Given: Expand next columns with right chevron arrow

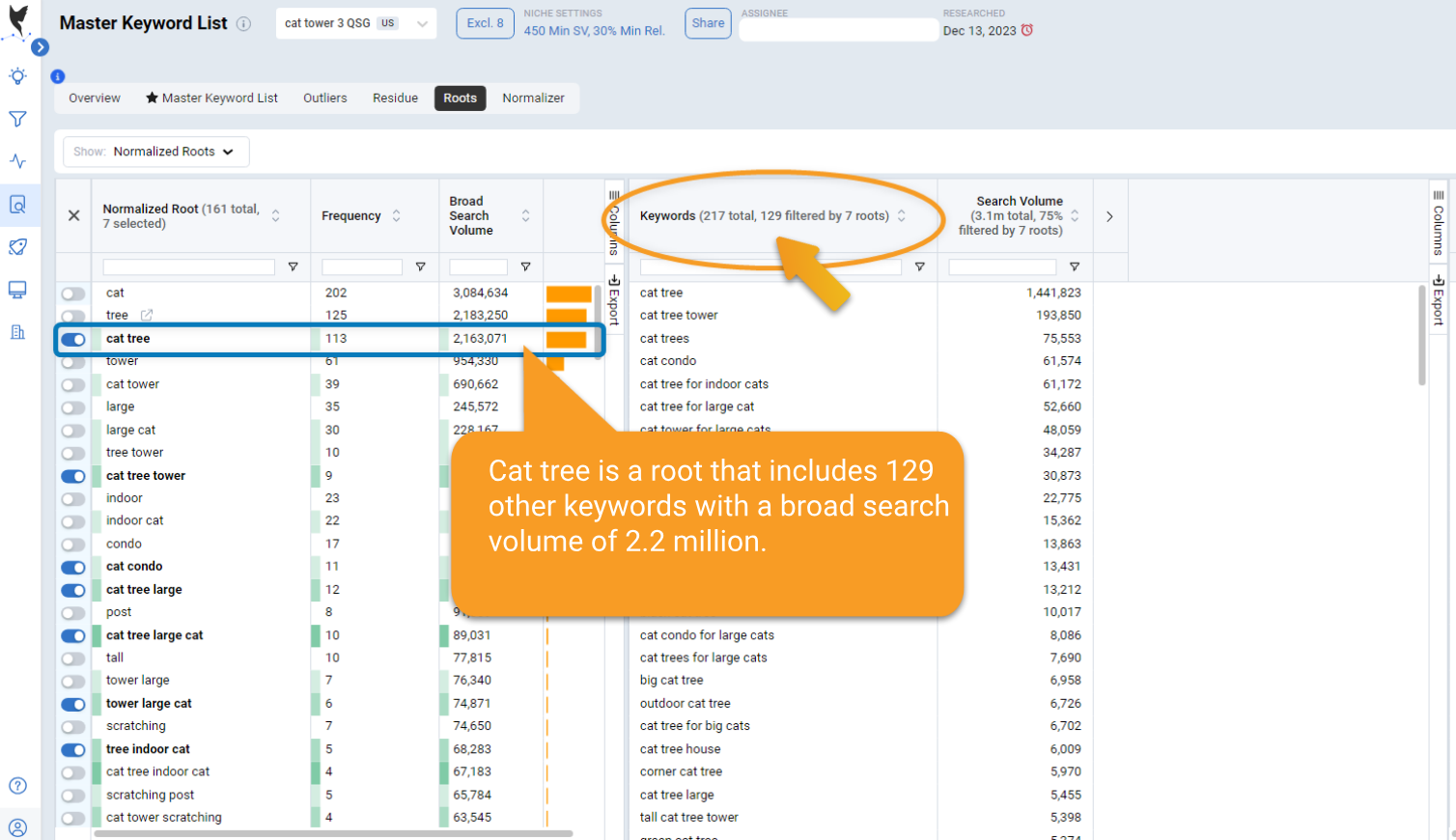Looking at the screenshot, I should [1109, 216].
